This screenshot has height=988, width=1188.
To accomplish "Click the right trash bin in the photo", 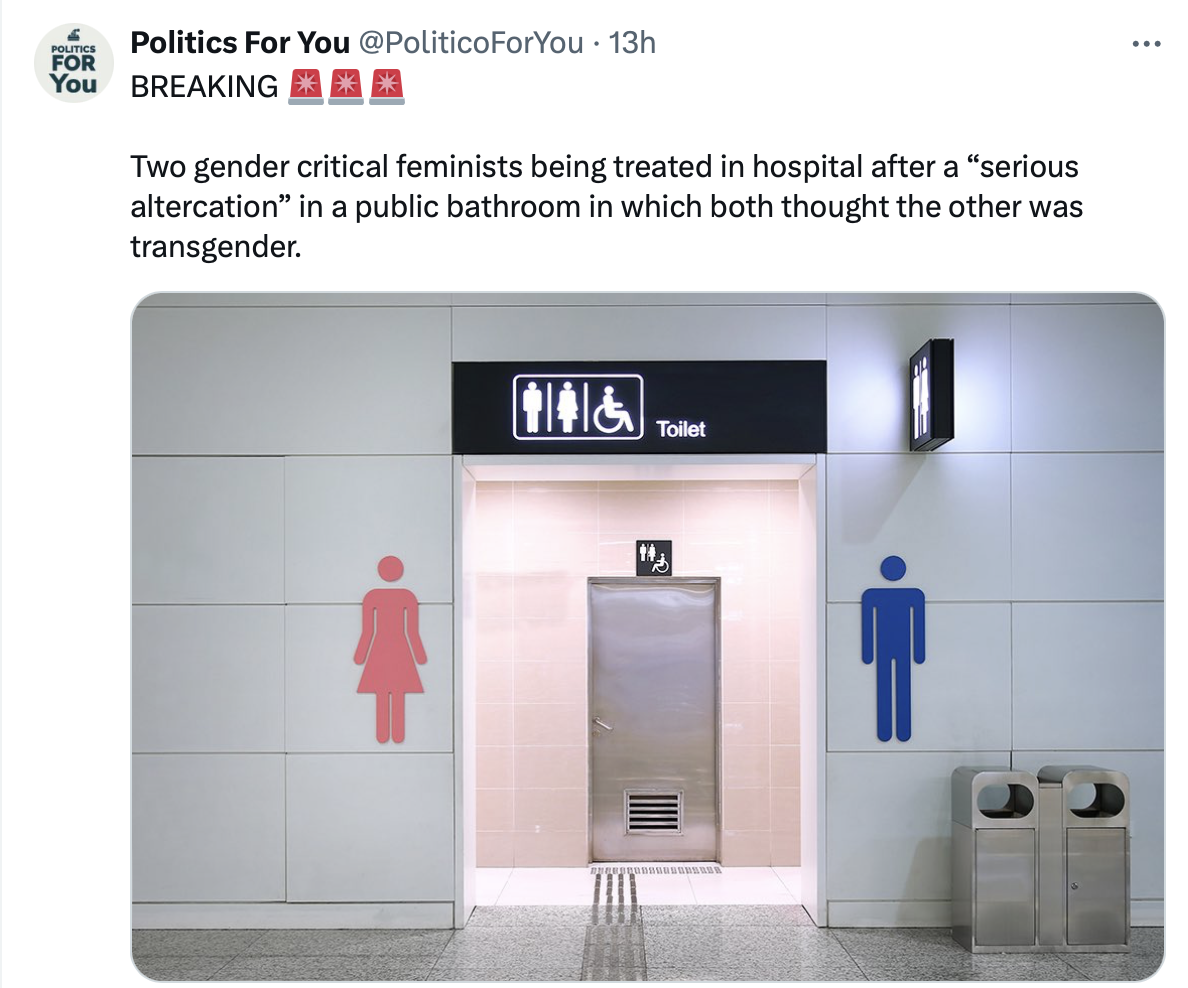I will 1085,858.
